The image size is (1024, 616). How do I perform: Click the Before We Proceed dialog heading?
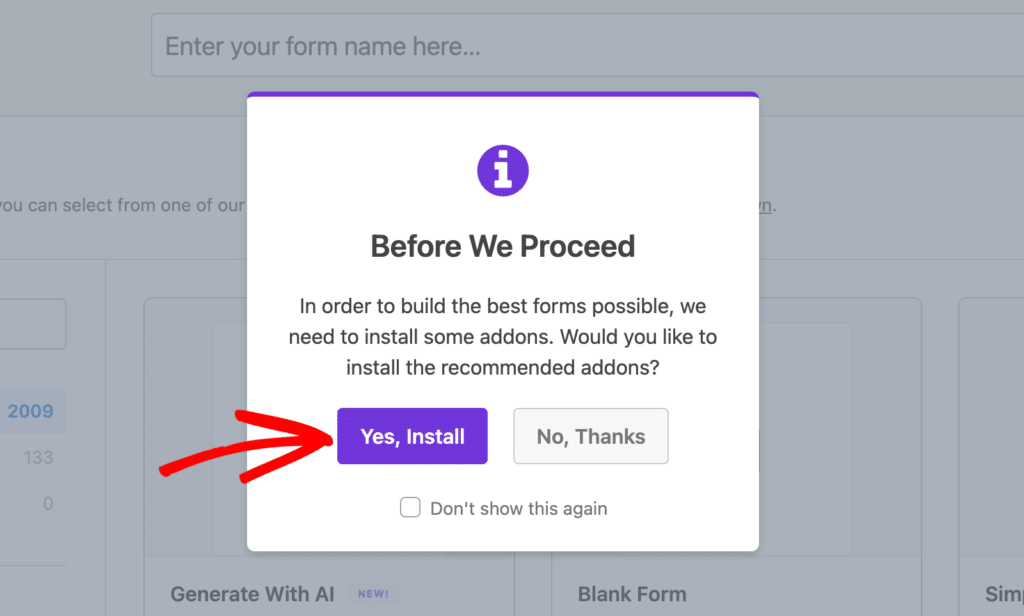pos(502,246)
